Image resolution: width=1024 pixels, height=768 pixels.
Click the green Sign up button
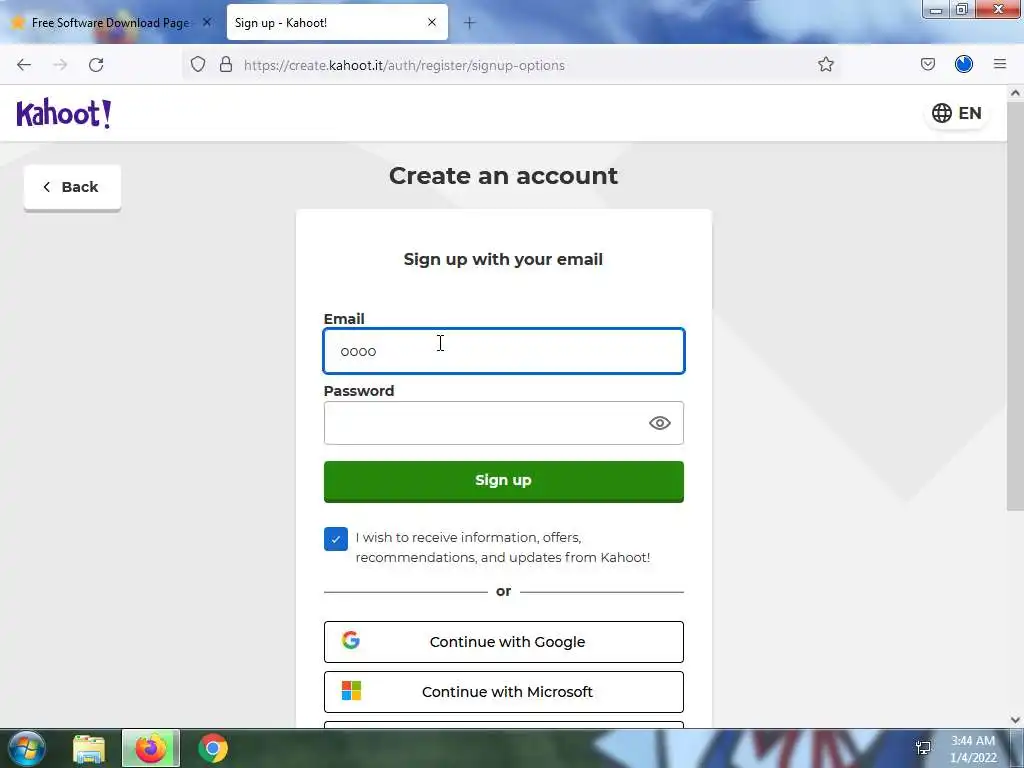504,481
